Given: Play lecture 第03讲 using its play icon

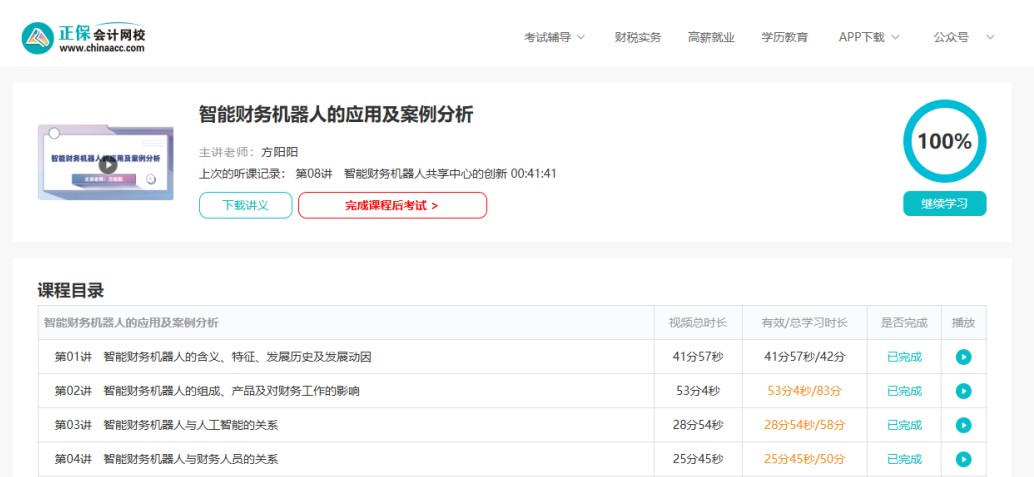Looking at the screenshot, I should [963, 425].
